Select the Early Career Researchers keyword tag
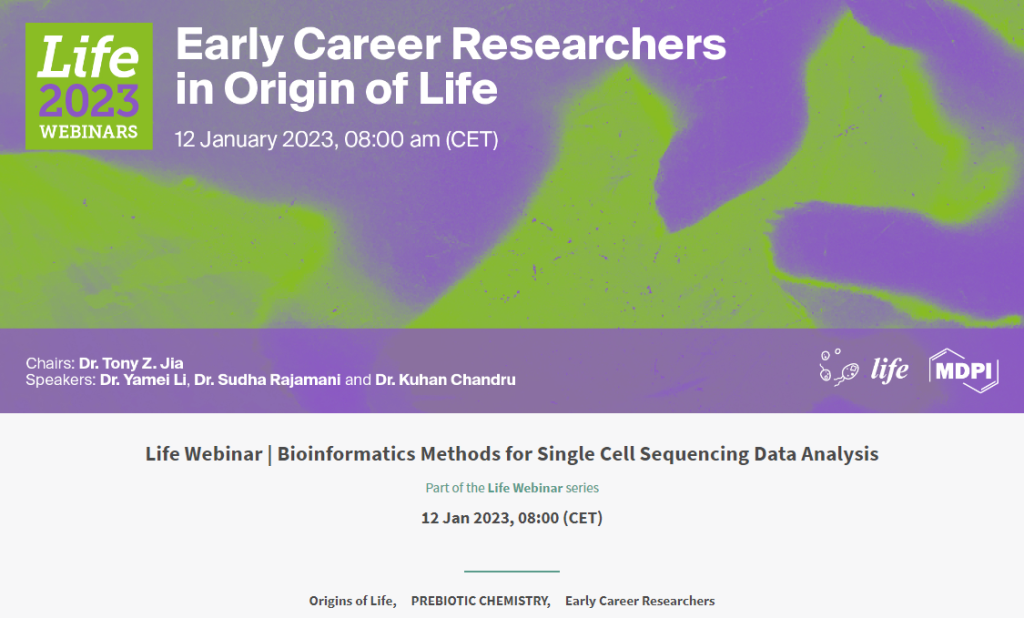The width and height of the screenshot is (1024, 618). (640, 601)
